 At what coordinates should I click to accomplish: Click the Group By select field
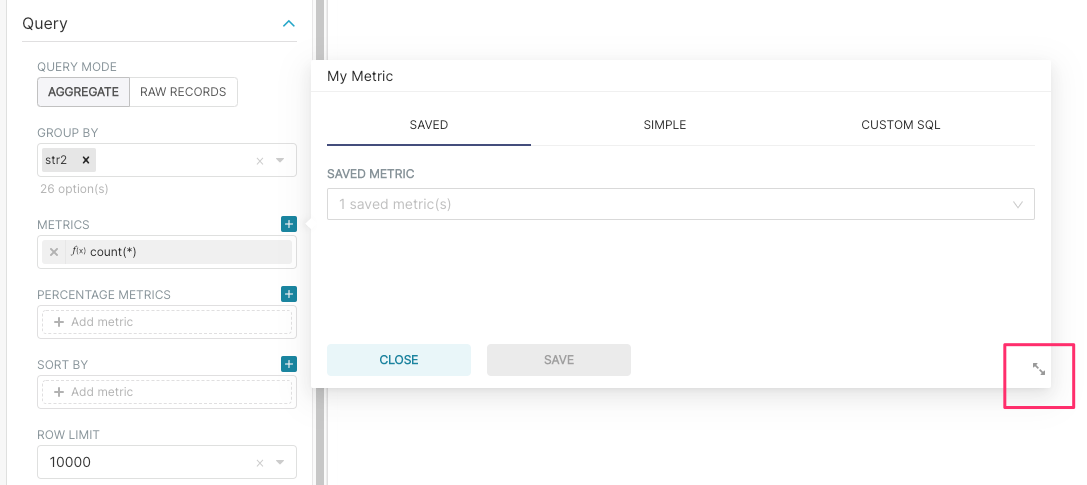pos(166,160)
